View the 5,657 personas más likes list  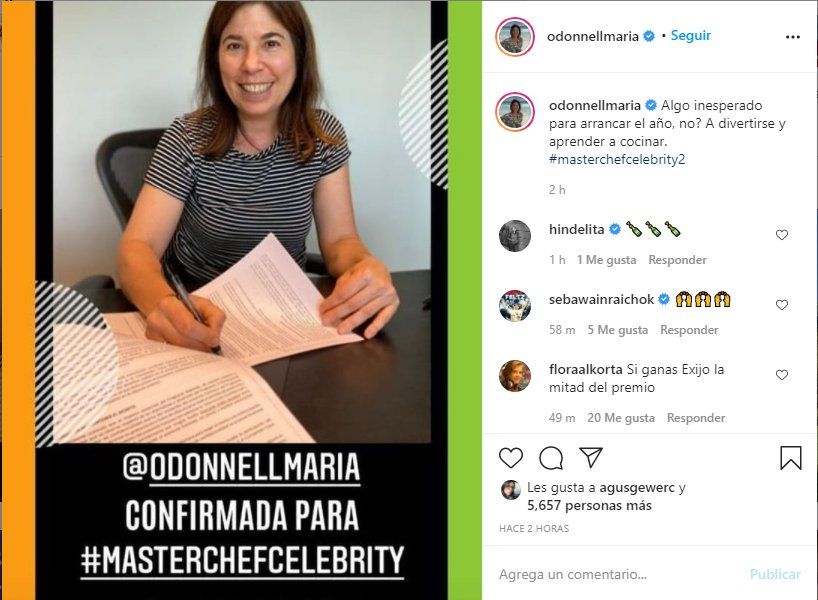click(x=589, y=505)
